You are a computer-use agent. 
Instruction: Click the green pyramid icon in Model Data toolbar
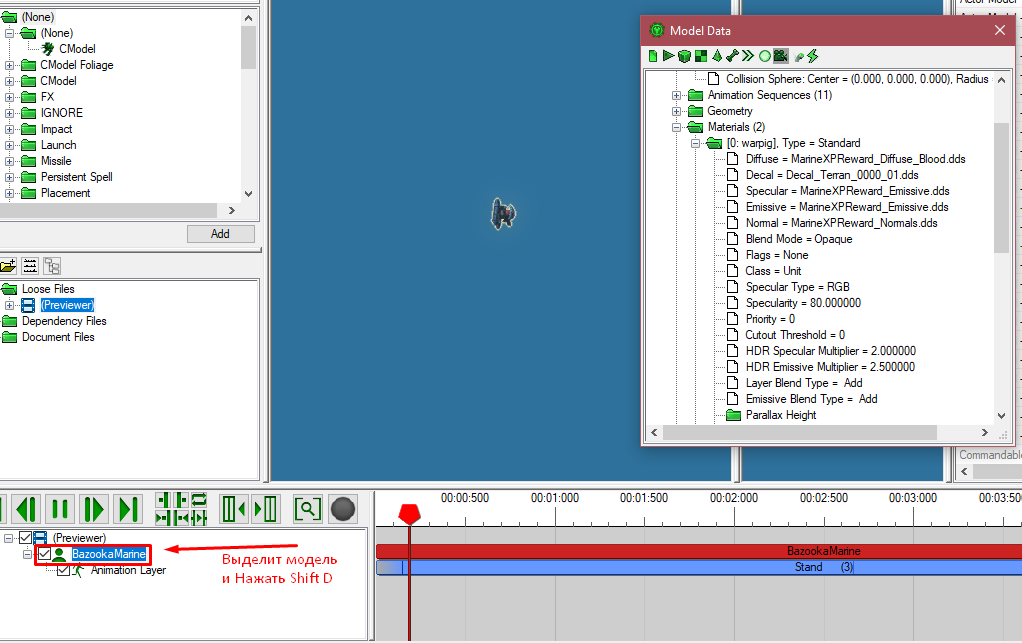coord(717,56)
